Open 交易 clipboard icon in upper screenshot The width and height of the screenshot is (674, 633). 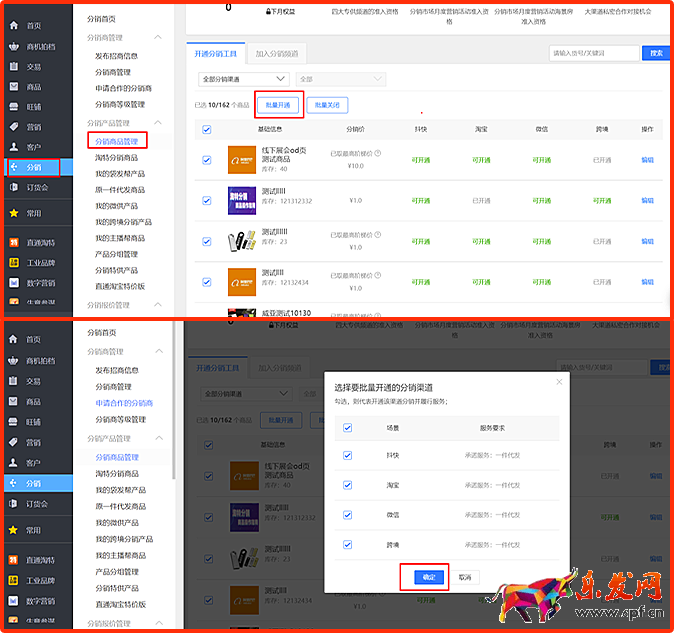tap(14, 66)
